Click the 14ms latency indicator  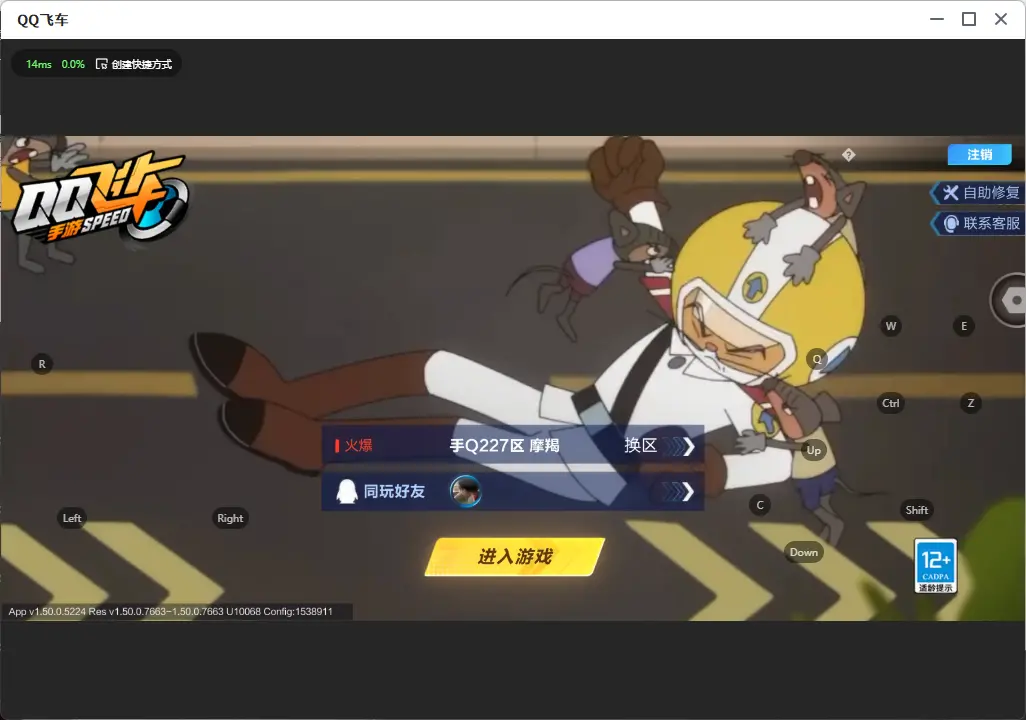(39, 64)
